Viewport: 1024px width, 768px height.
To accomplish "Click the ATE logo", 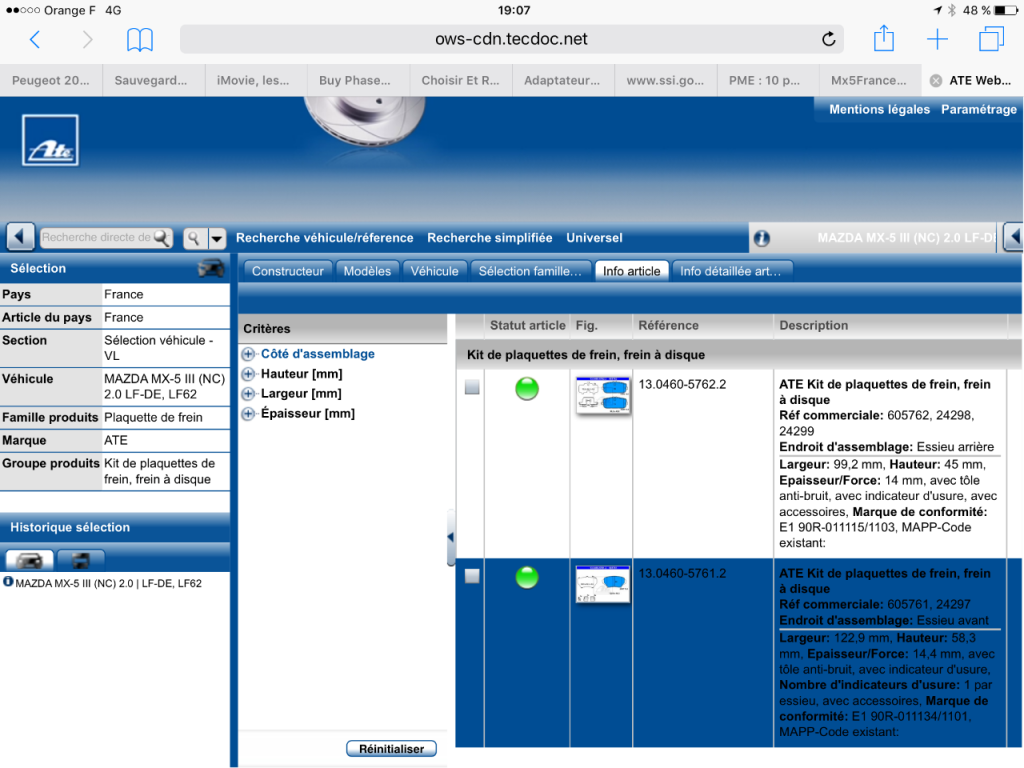I will [x=50, y=140].
